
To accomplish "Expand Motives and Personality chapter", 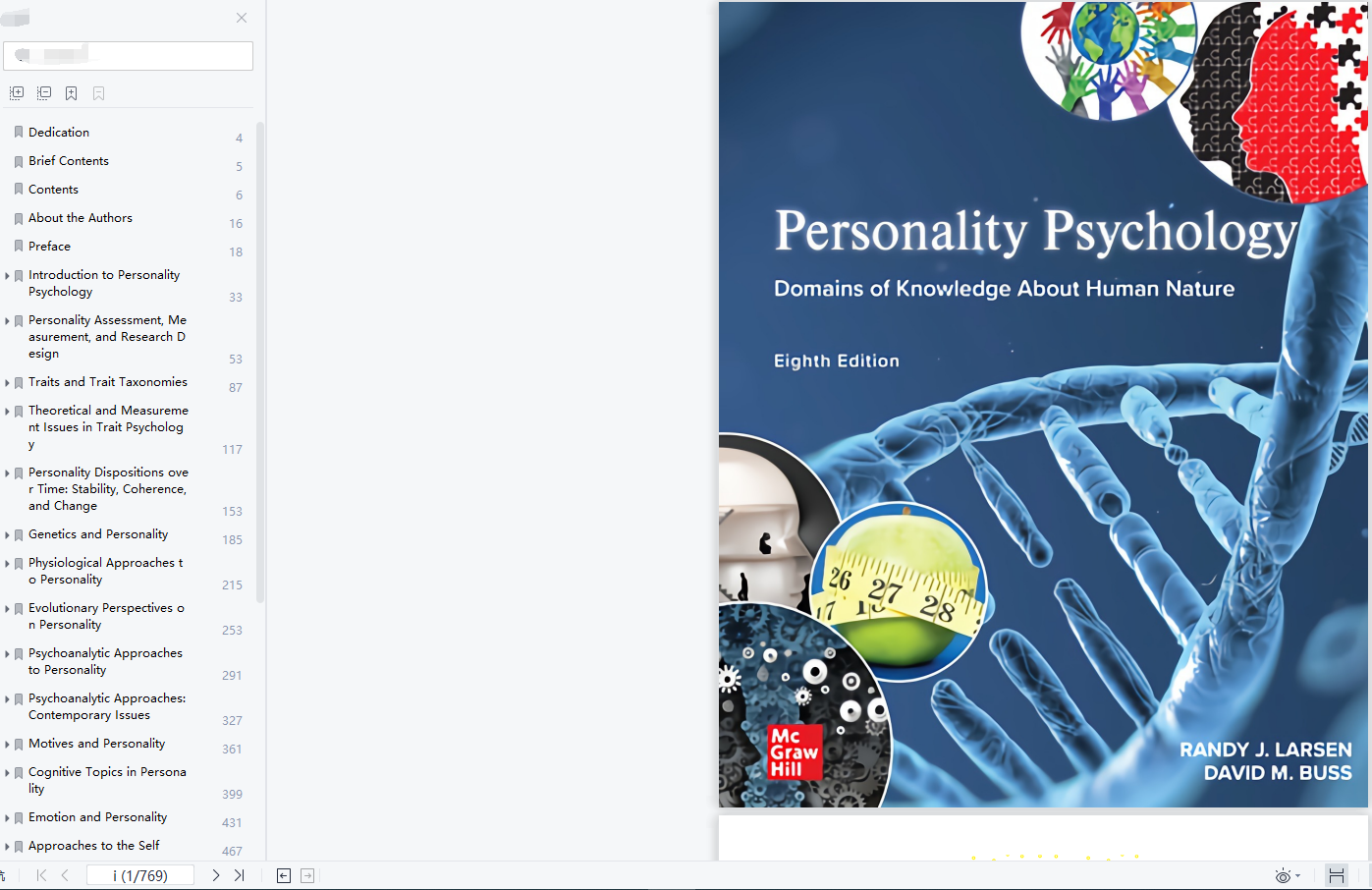I will tap(7, 745).
